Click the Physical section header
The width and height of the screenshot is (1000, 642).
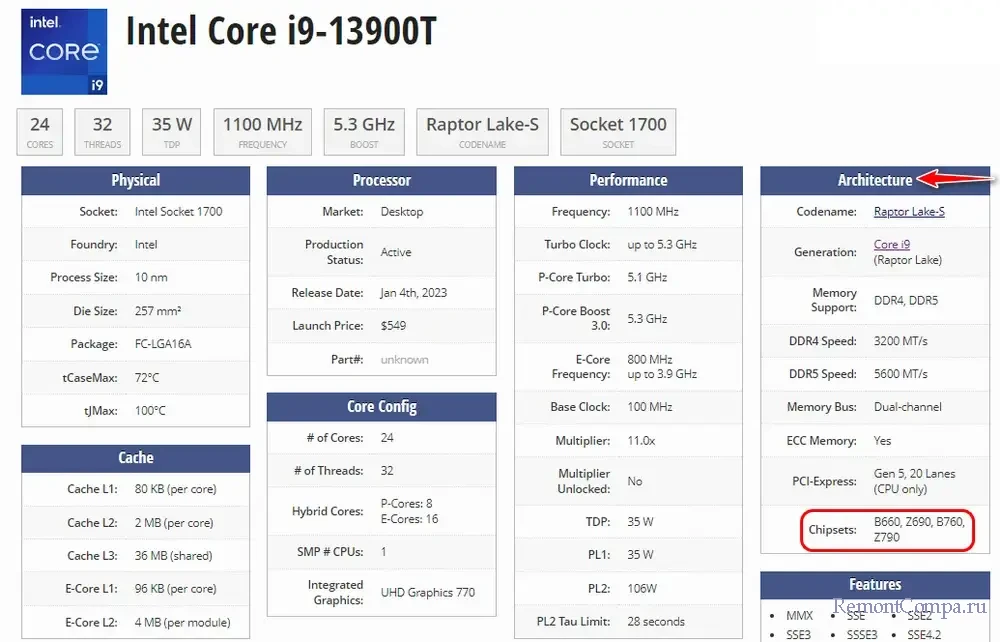[136, 181]
